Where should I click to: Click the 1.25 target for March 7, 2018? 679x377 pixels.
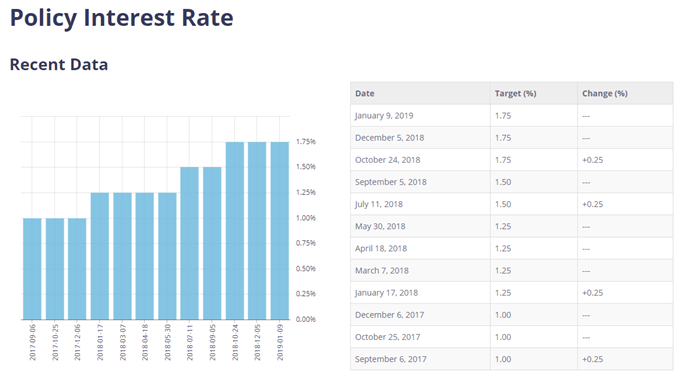503,271
